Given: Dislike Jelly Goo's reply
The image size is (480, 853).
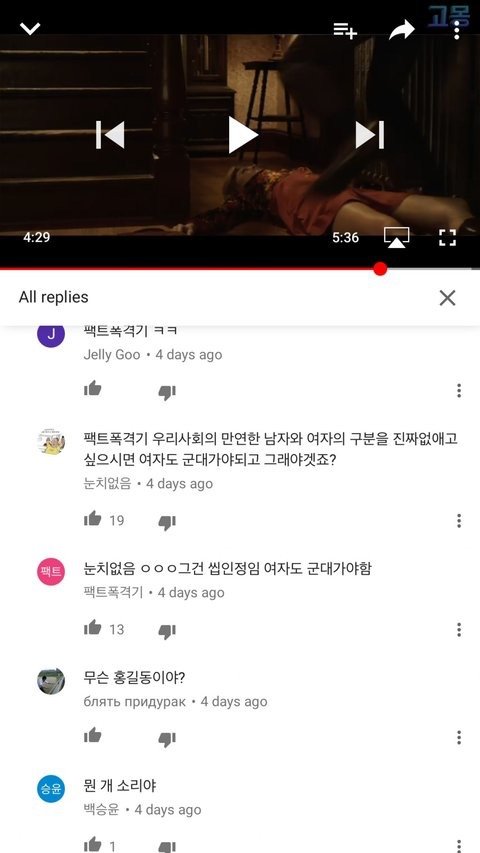Looking at the screenshot, I should 167,392.
